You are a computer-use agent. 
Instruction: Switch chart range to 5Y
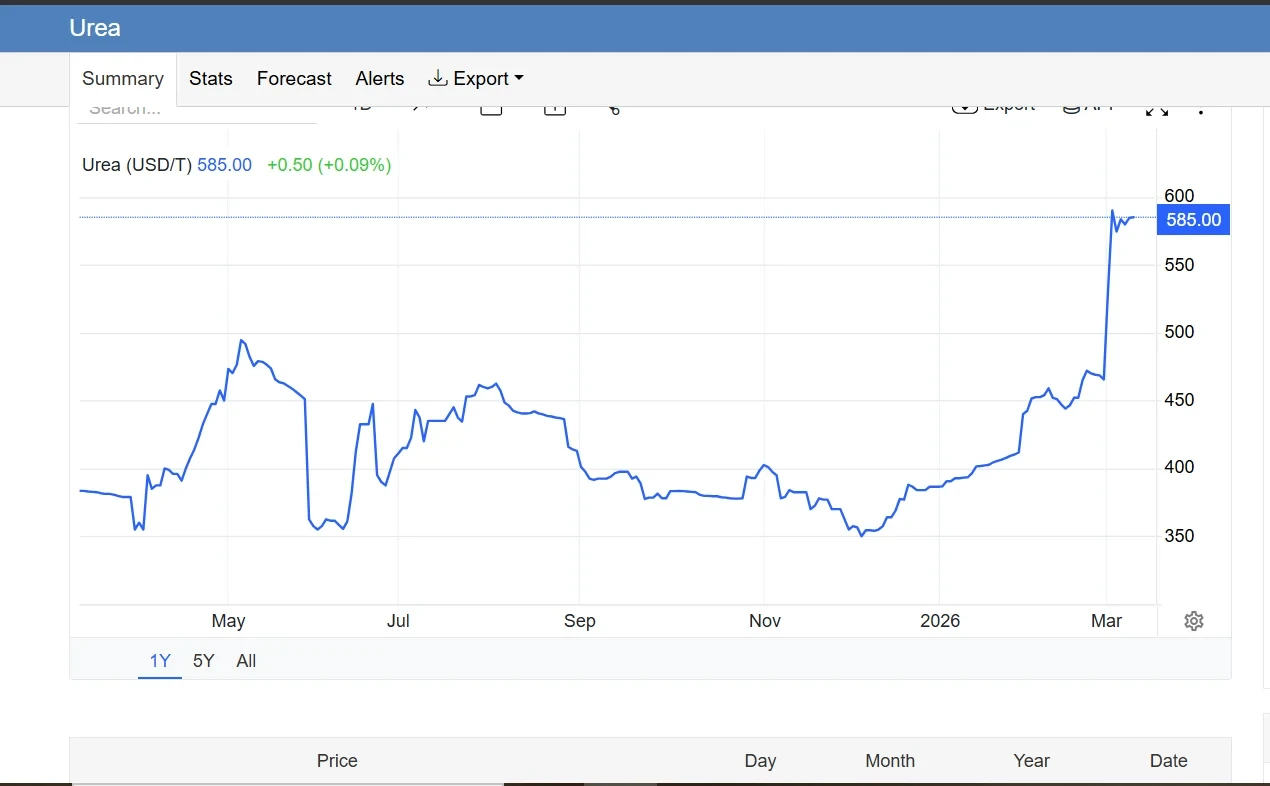point(203,661)
